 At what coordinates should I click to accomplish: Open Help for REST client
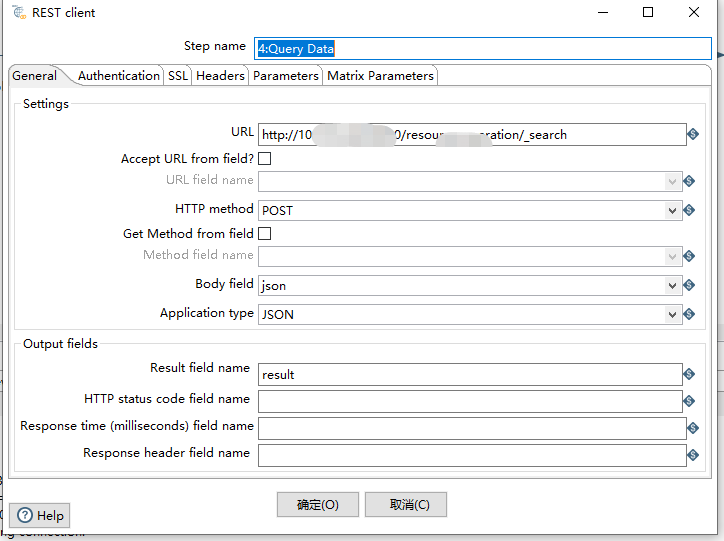pyautogui.click(x=40, y=515)
